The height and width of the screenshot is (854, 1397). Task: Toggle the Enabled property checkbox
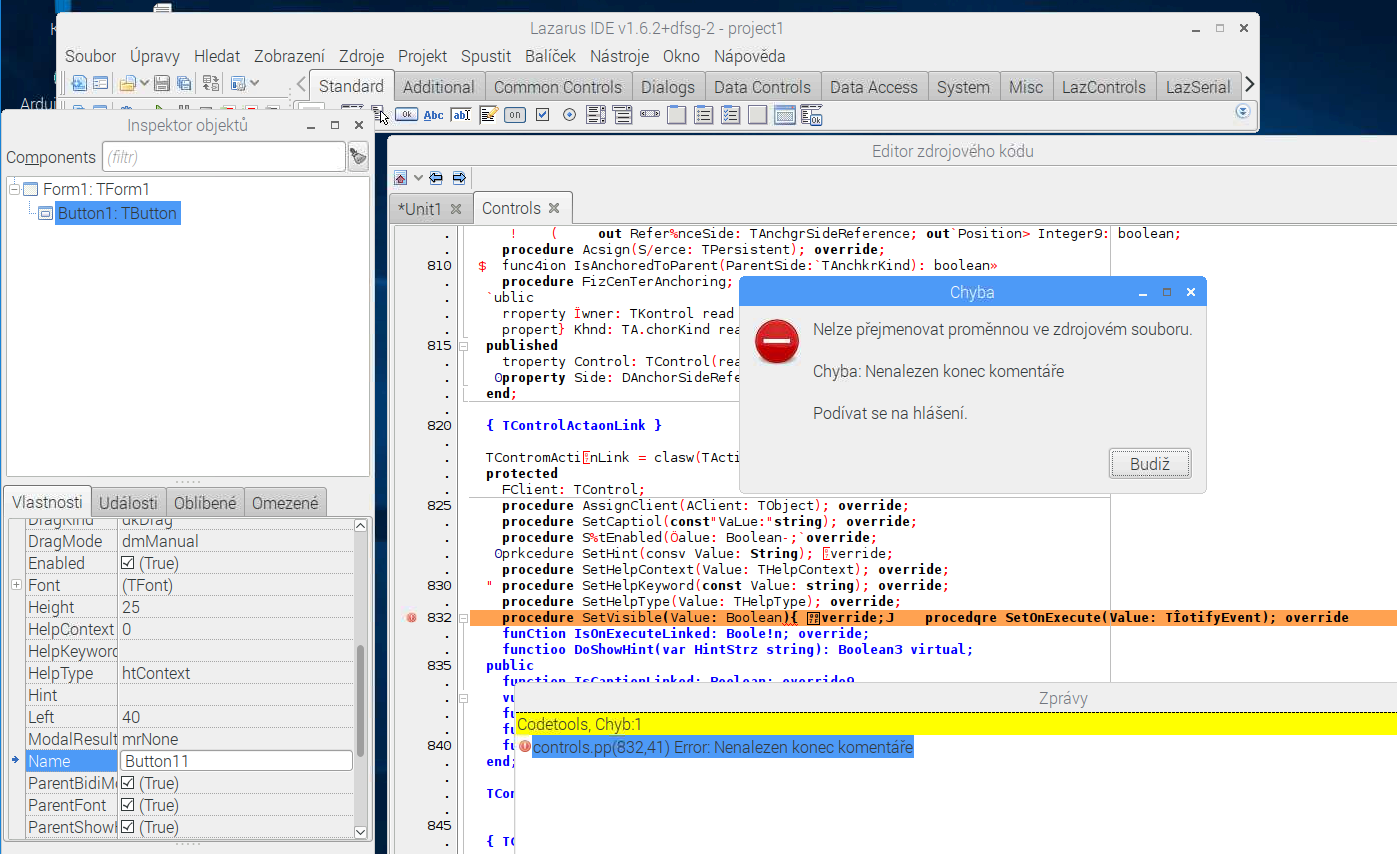(127, 564)
